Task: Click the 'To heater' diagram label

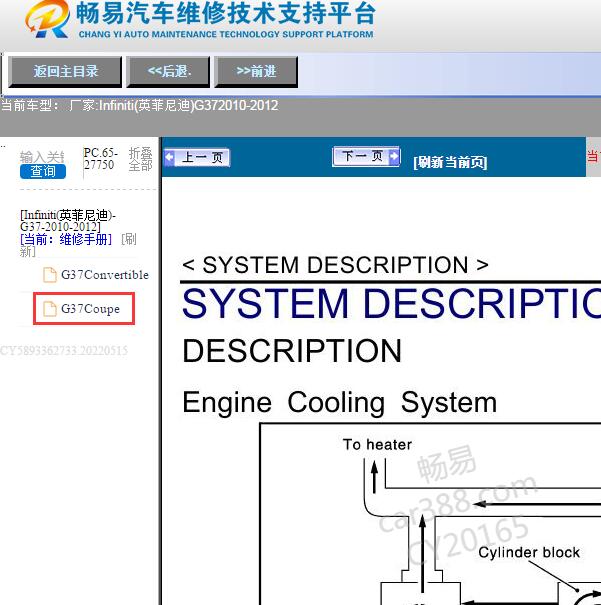Action: click(377, 445)
